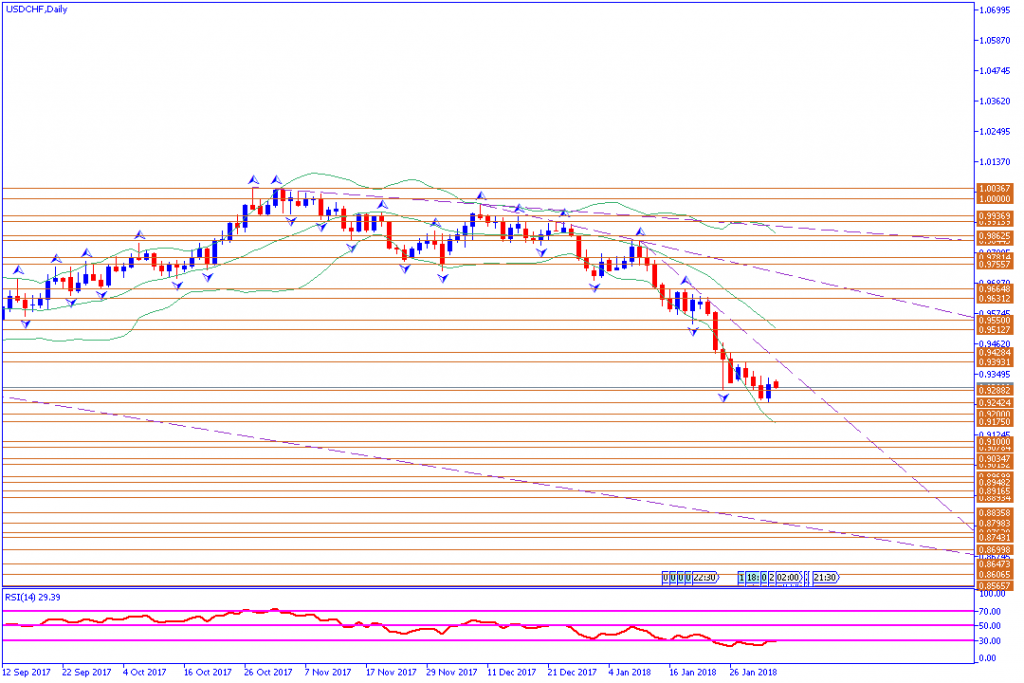Image resolution: width=1024 pixels, height=683 pixels.
Task: Click the 0.93495 price axis value
Action: pyautogui.click(x=995, y=375)
